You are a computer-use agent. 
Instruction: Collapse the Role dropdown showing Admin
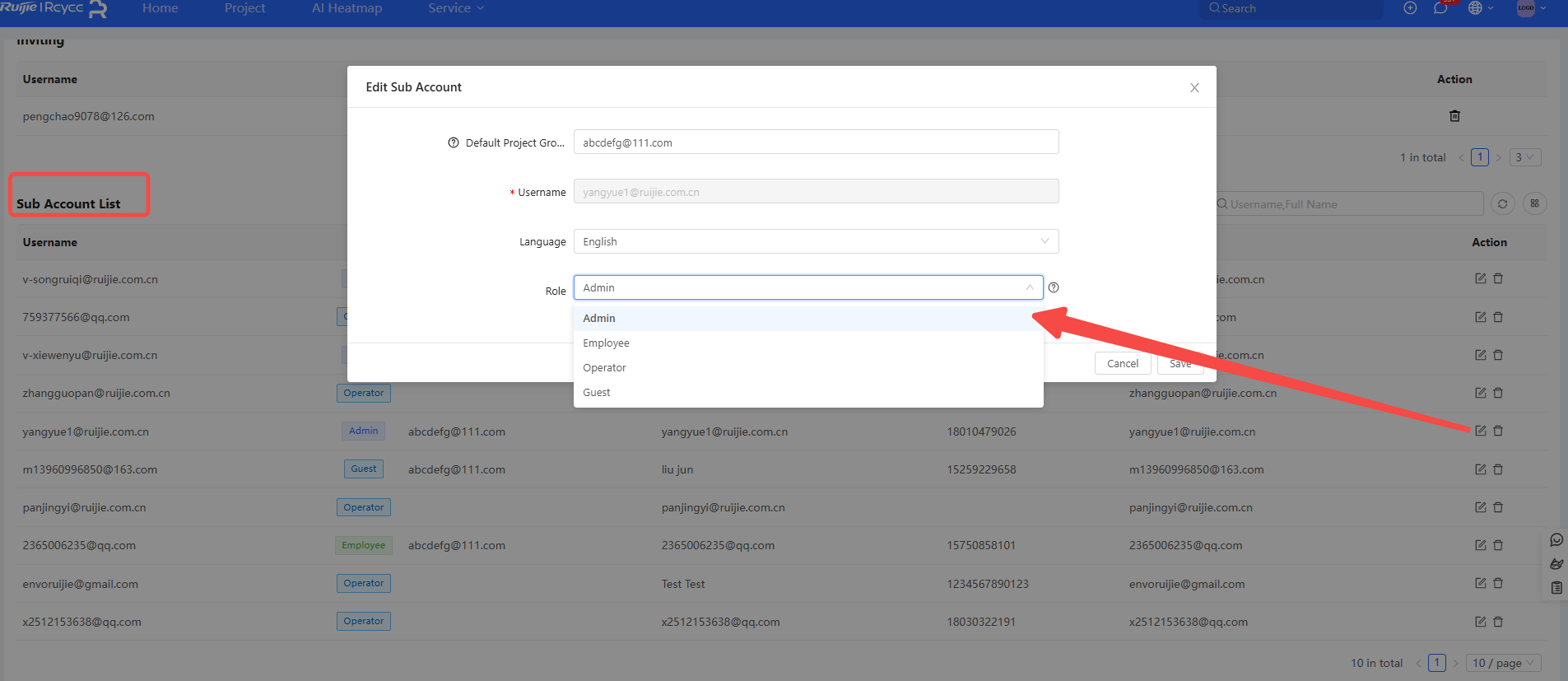tap(808, 287)
